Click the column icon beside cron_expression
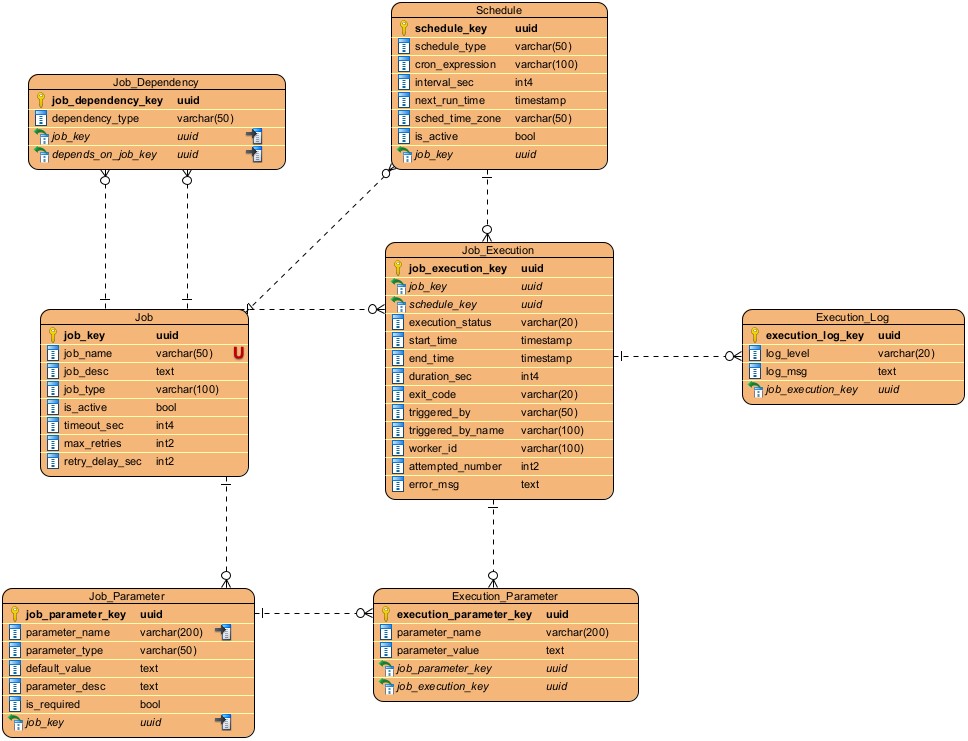This screenshot has height=741, width=968. 404,65
